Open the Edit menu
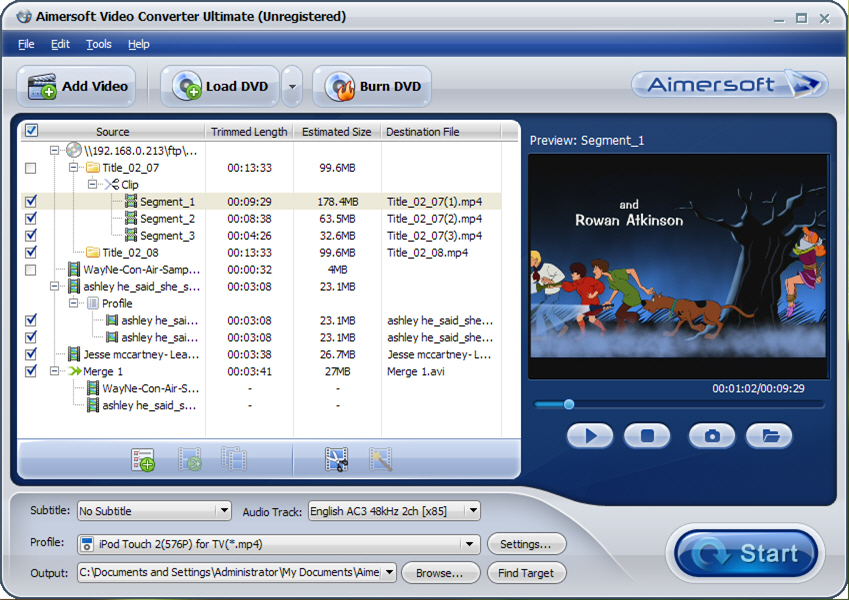 click(60, 43)
